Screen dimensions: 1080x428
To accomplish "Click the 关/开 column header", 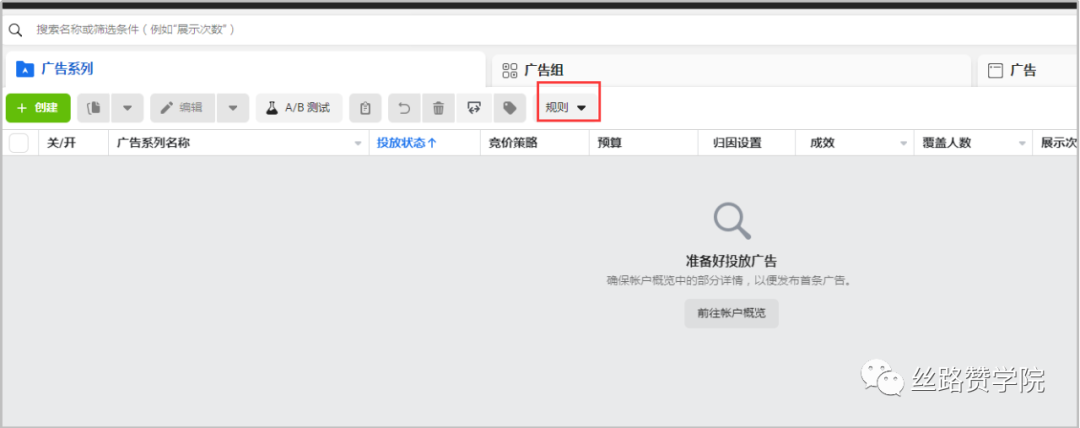I will [73, 143].
